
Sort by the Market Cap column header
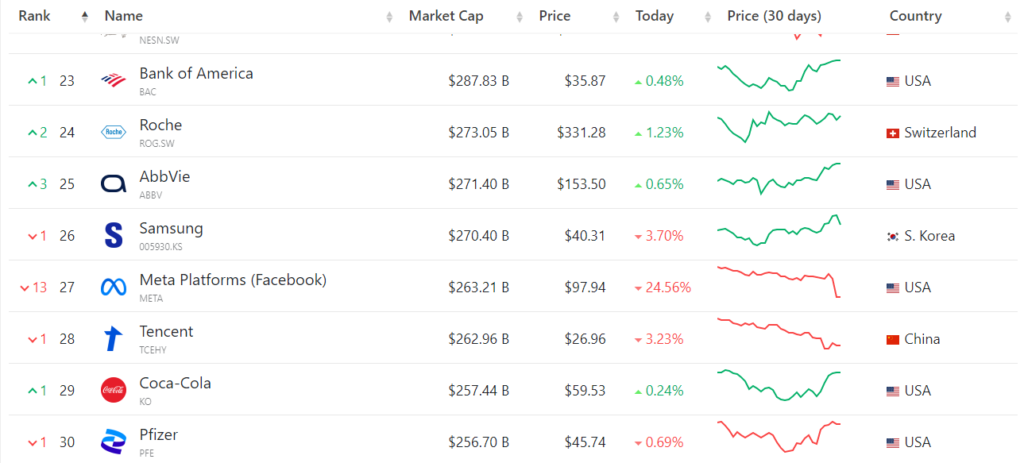coord(448,16)
